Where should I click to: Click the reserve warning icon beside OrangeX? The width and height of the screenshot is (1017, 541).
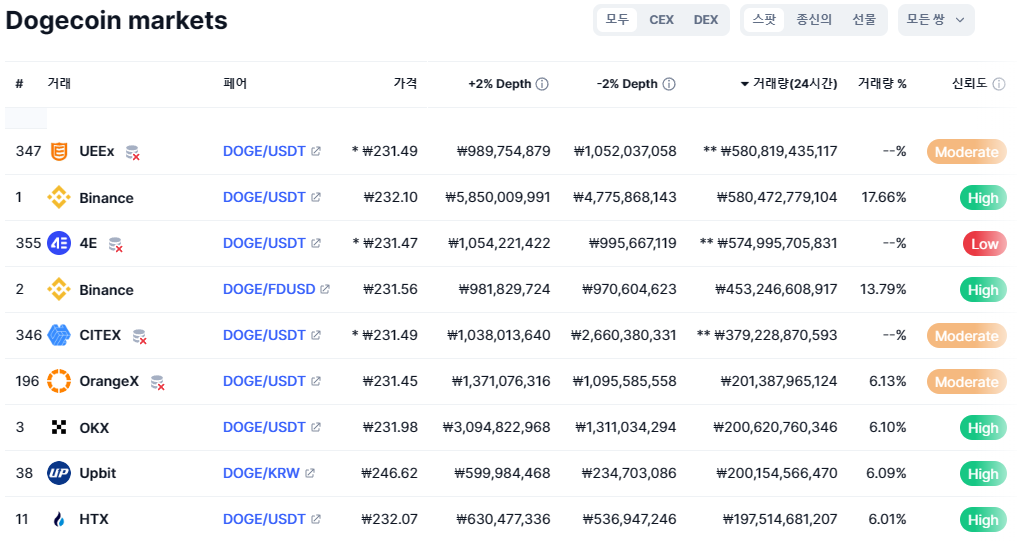[158, 383]
